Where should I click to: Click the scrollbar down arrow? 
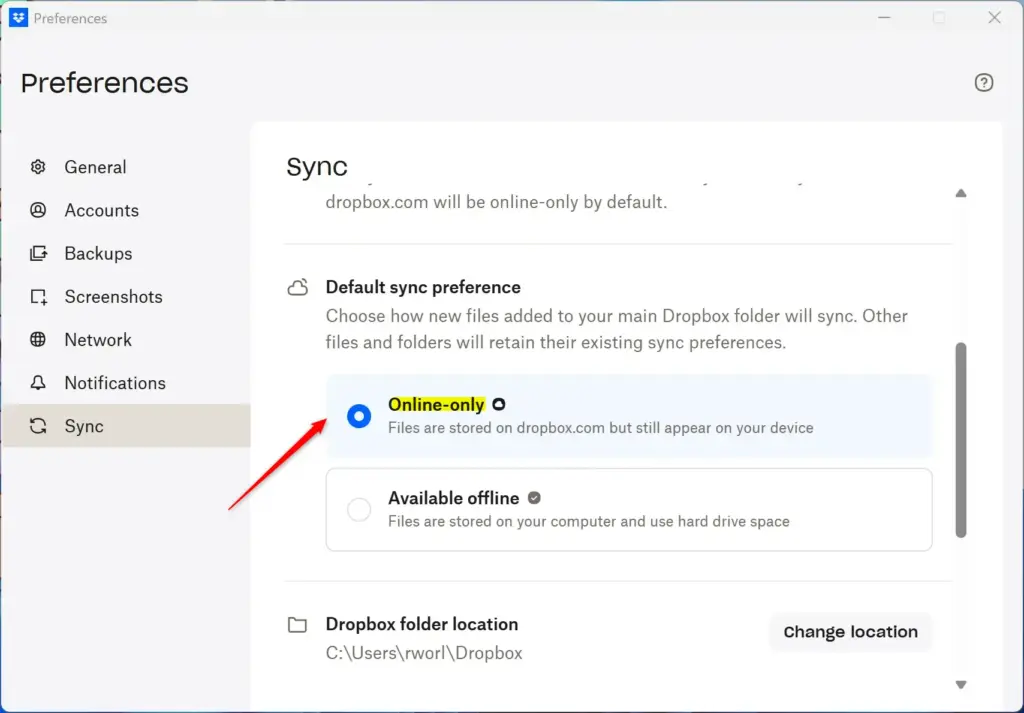(961, 685)
